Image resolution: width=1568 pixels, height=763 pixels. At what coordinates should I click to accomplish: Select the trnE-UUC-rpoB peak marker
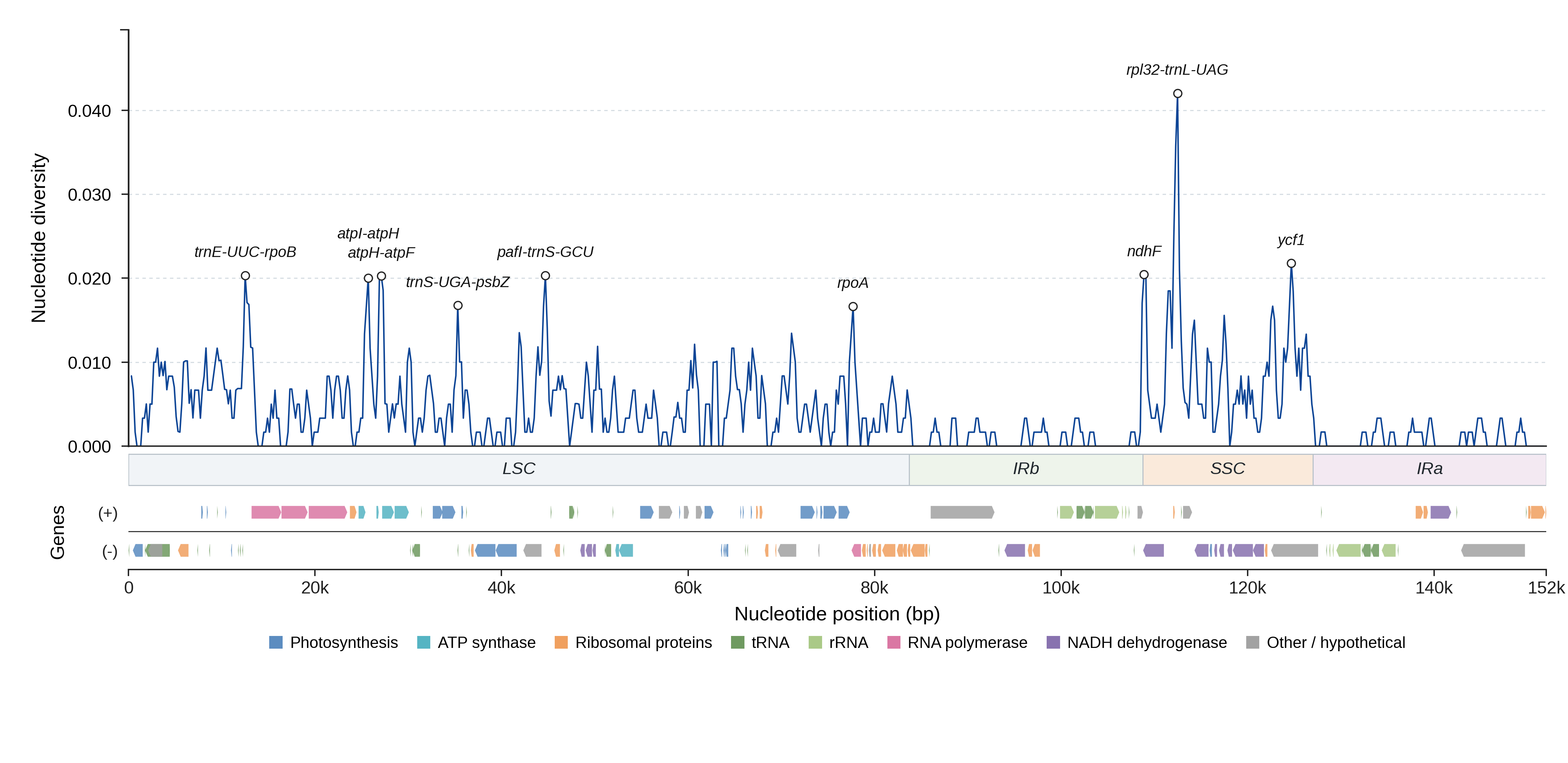(245, 276)
